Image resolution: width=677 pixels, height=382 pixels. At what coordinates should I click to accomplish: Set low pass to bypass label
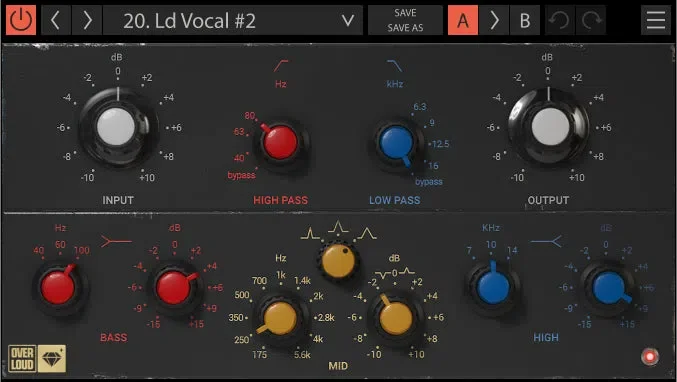(428, 182)
